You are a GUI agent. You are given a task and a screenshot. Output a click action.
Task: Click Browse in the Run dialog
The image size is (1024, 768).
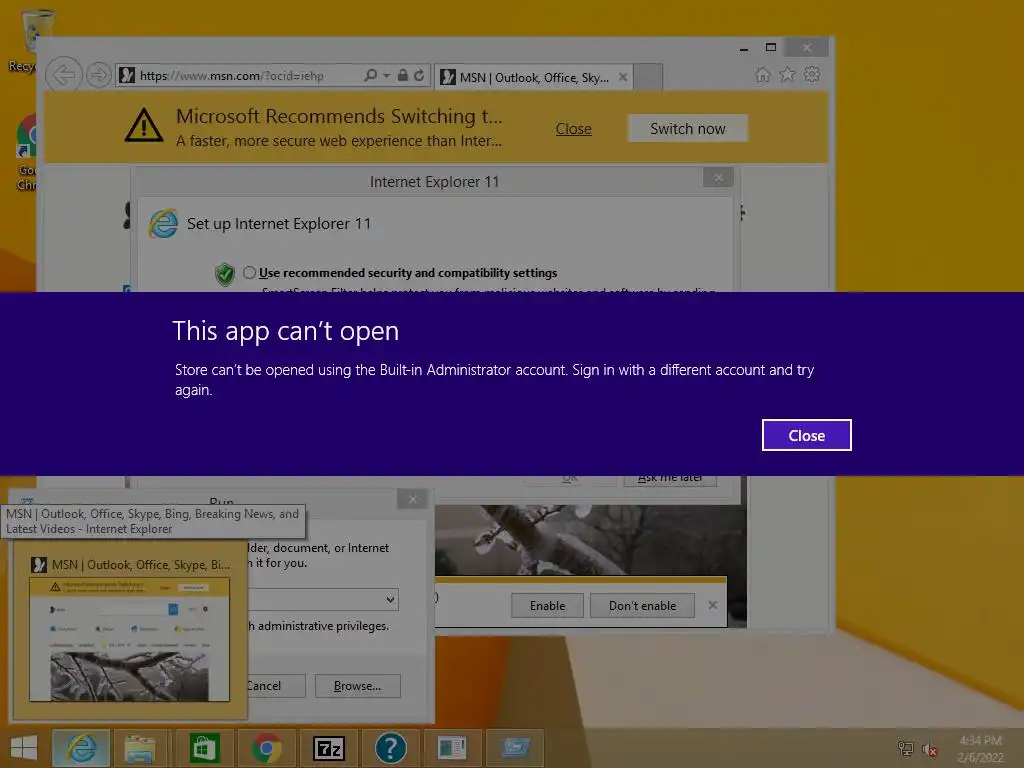[x=357, y=686]
